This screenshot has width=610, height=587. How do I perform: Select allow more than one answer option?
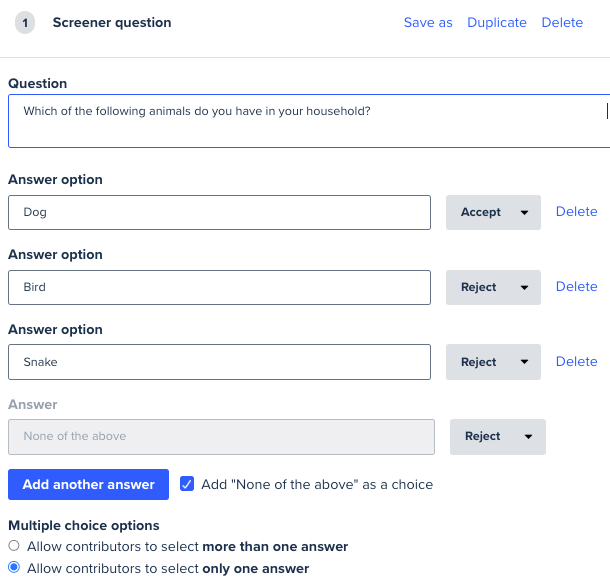[14, 546]
